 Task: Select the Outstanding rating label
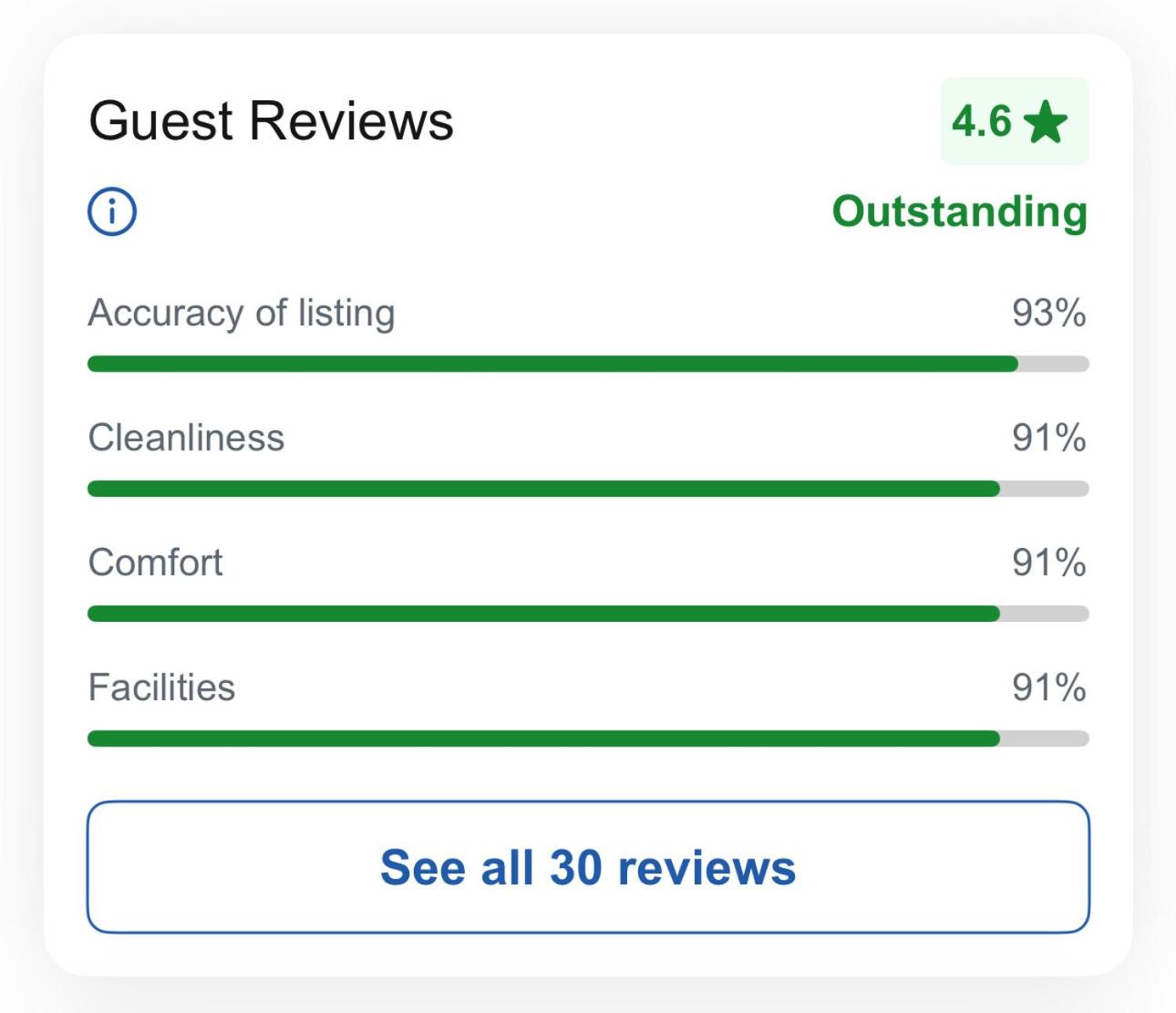(x=960, y=212)
